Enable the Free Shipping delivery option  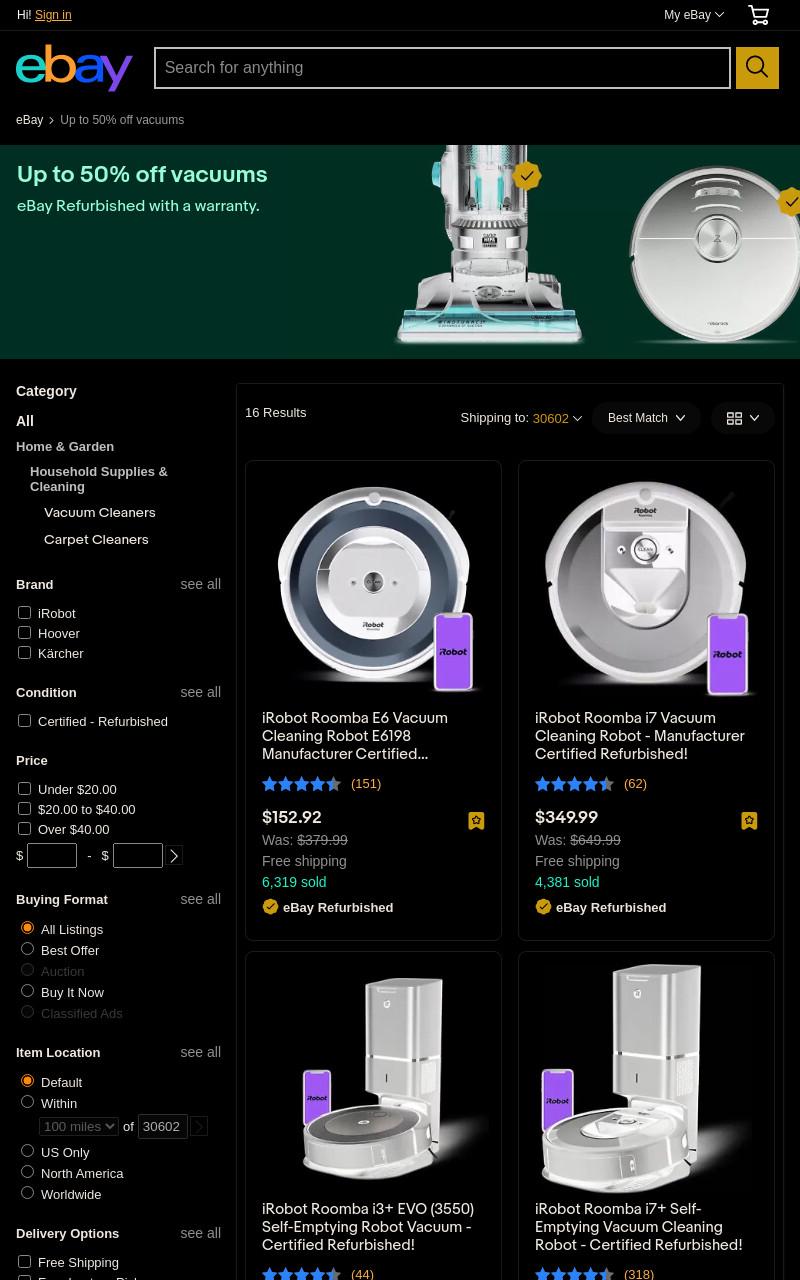pos(25,1262)
